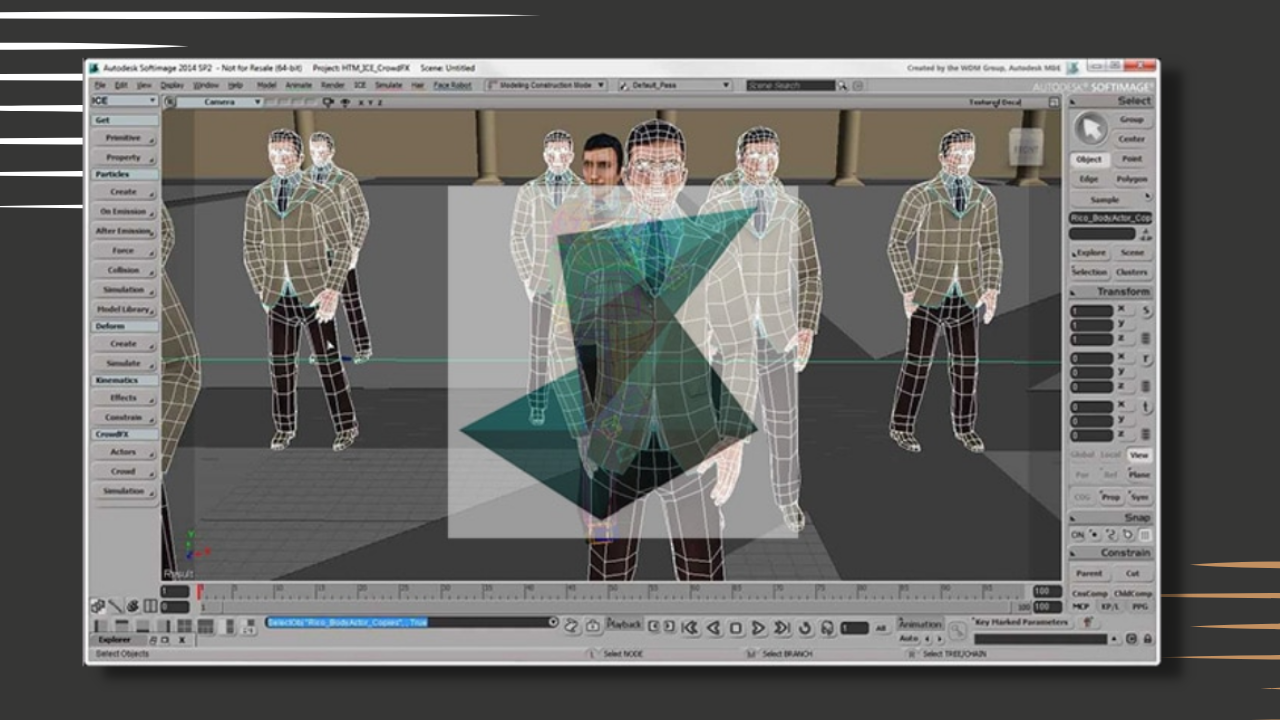Open the Explore panel on the right
The width and height of the screenshot is (1280, 720).
(x=1089, y=252)
